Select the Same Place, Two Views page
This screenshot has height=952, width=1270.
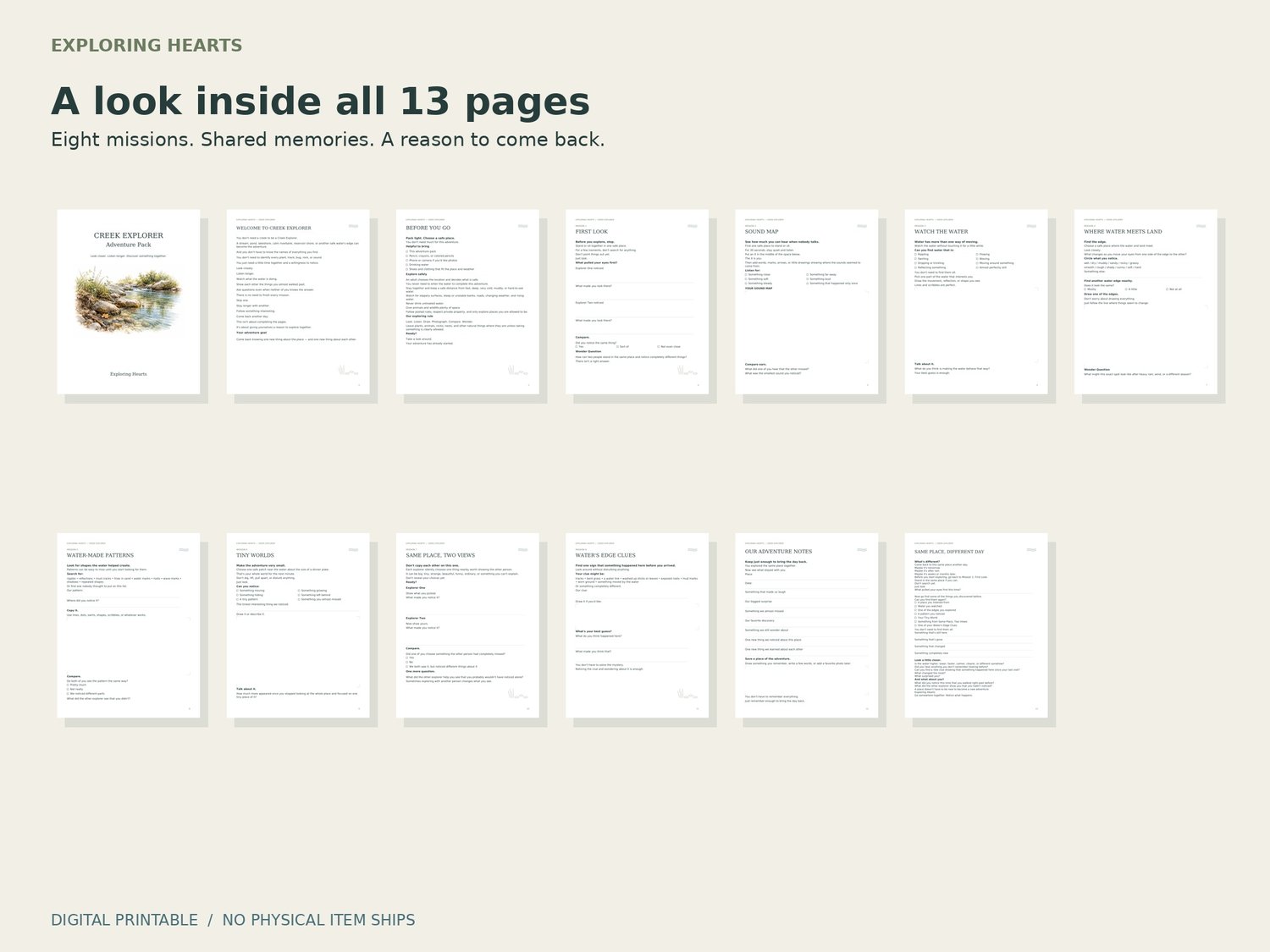pyautogui.click(x=467, y=625)
